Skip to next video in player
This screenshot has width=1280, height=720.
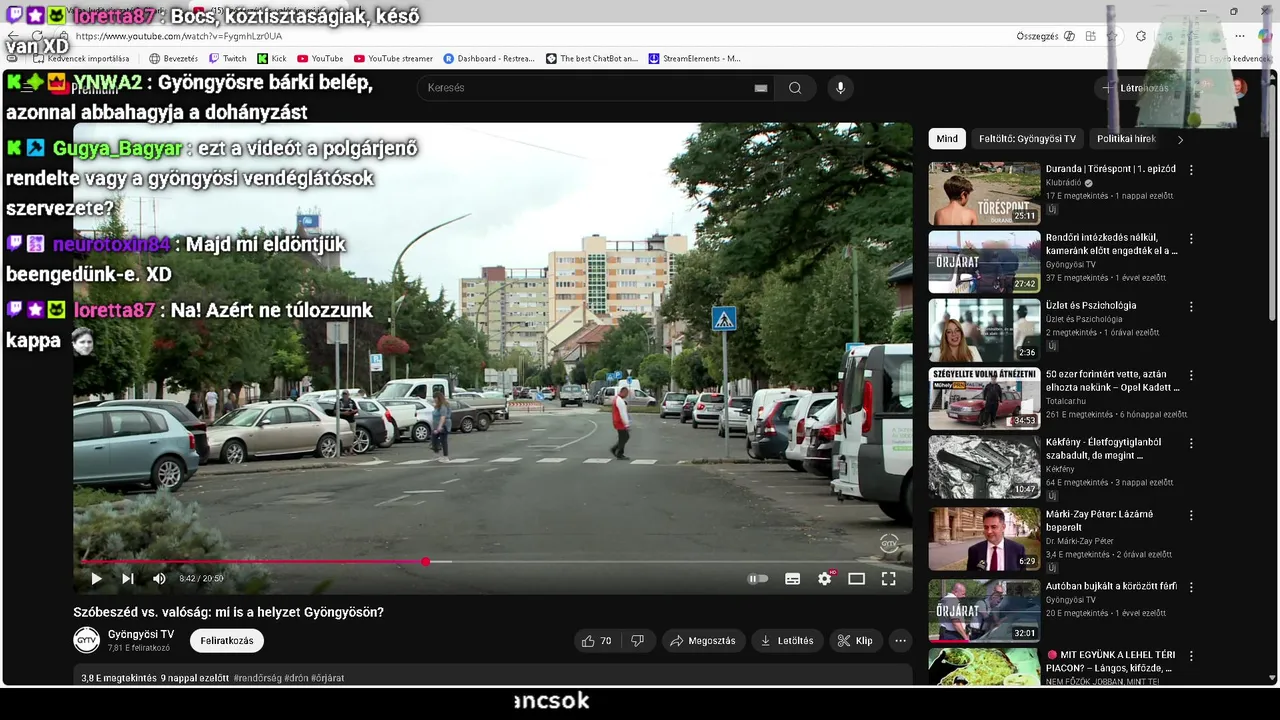click(x=128, y=579)
